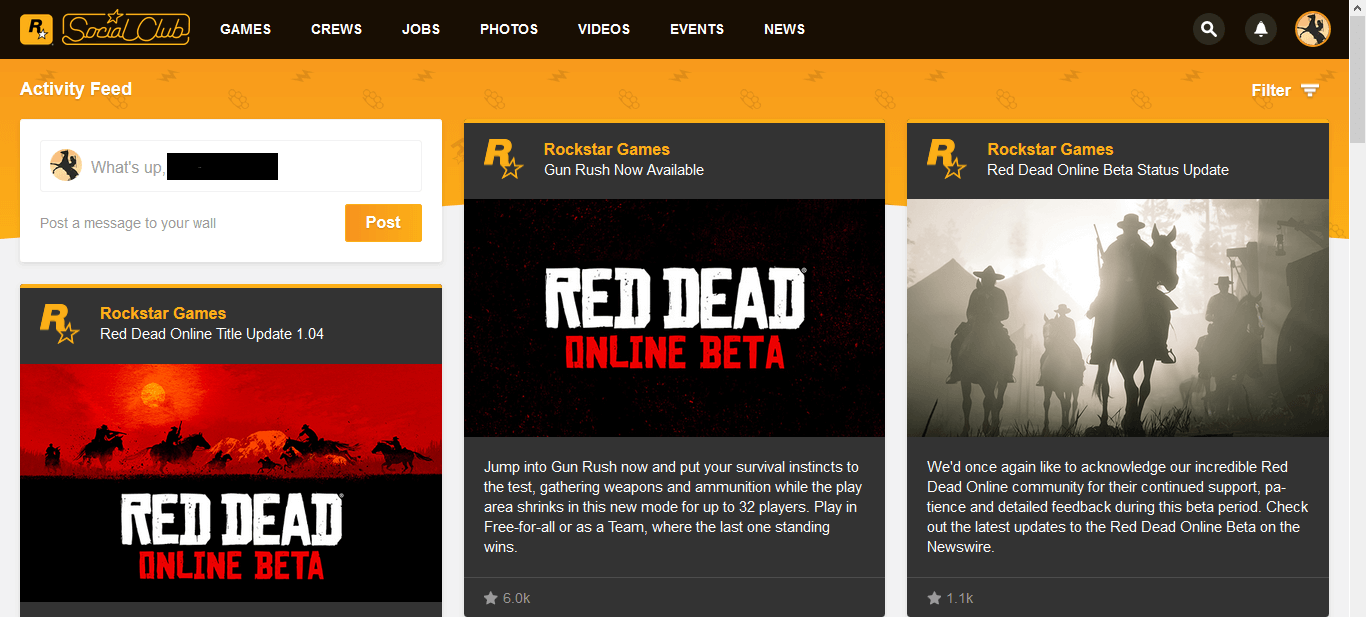Go to the PHOTOS section
Screen dimensions: 1366x617
point(509,29)
